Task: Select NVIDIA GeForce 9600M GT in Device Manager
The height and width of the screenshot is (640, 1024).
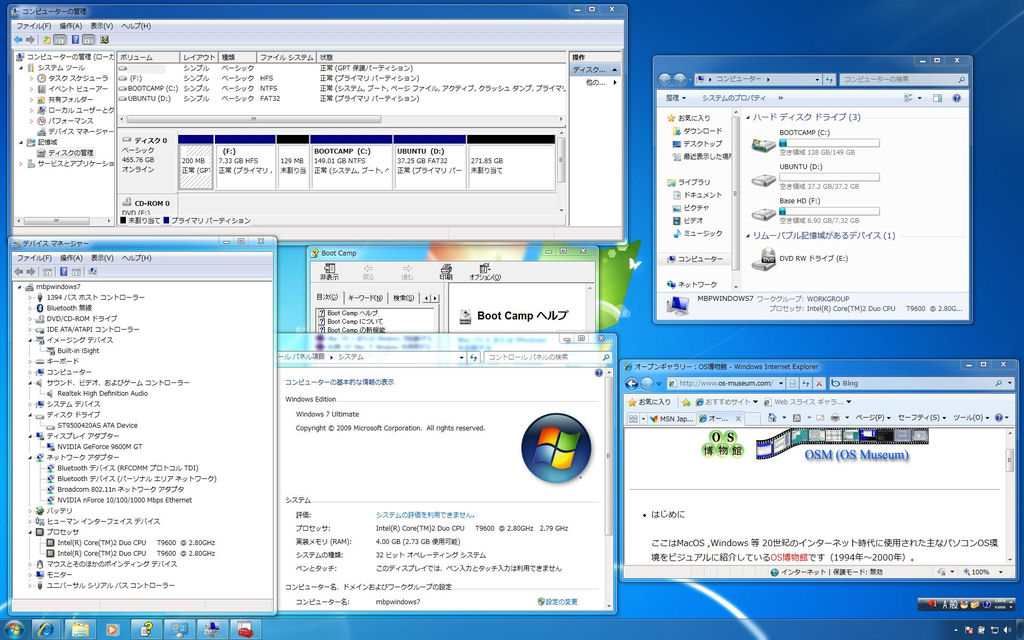Action: click(99, 447)
